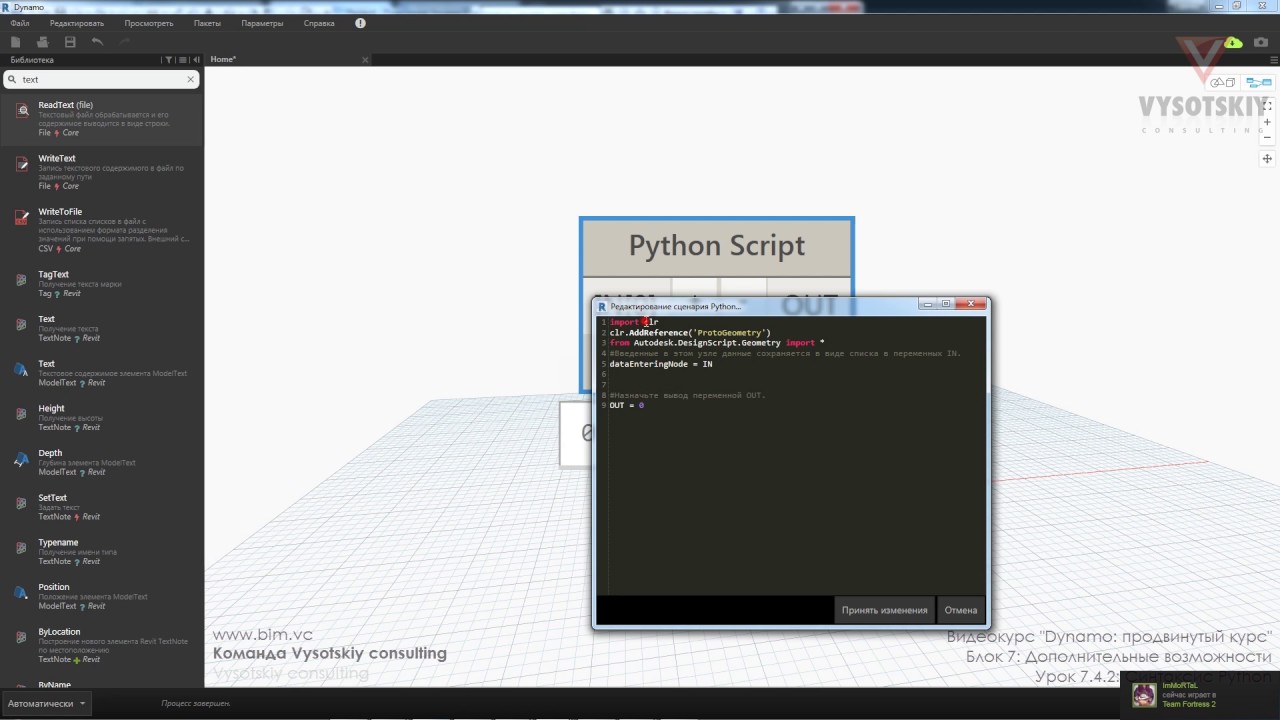Click the Библиотека panel header
Viewport: 1280px width, 720px height.
pos(32,60)
